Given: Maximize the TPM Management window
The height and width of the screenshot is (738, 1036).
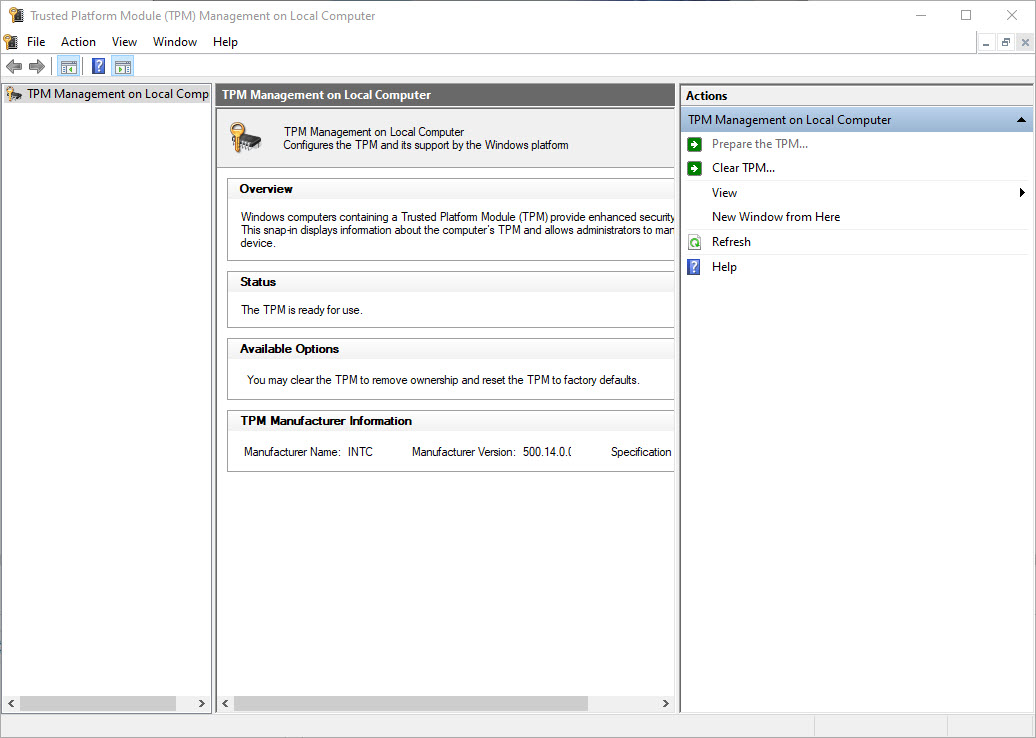Looking at the screenshot, I should [x=966, y=15].
